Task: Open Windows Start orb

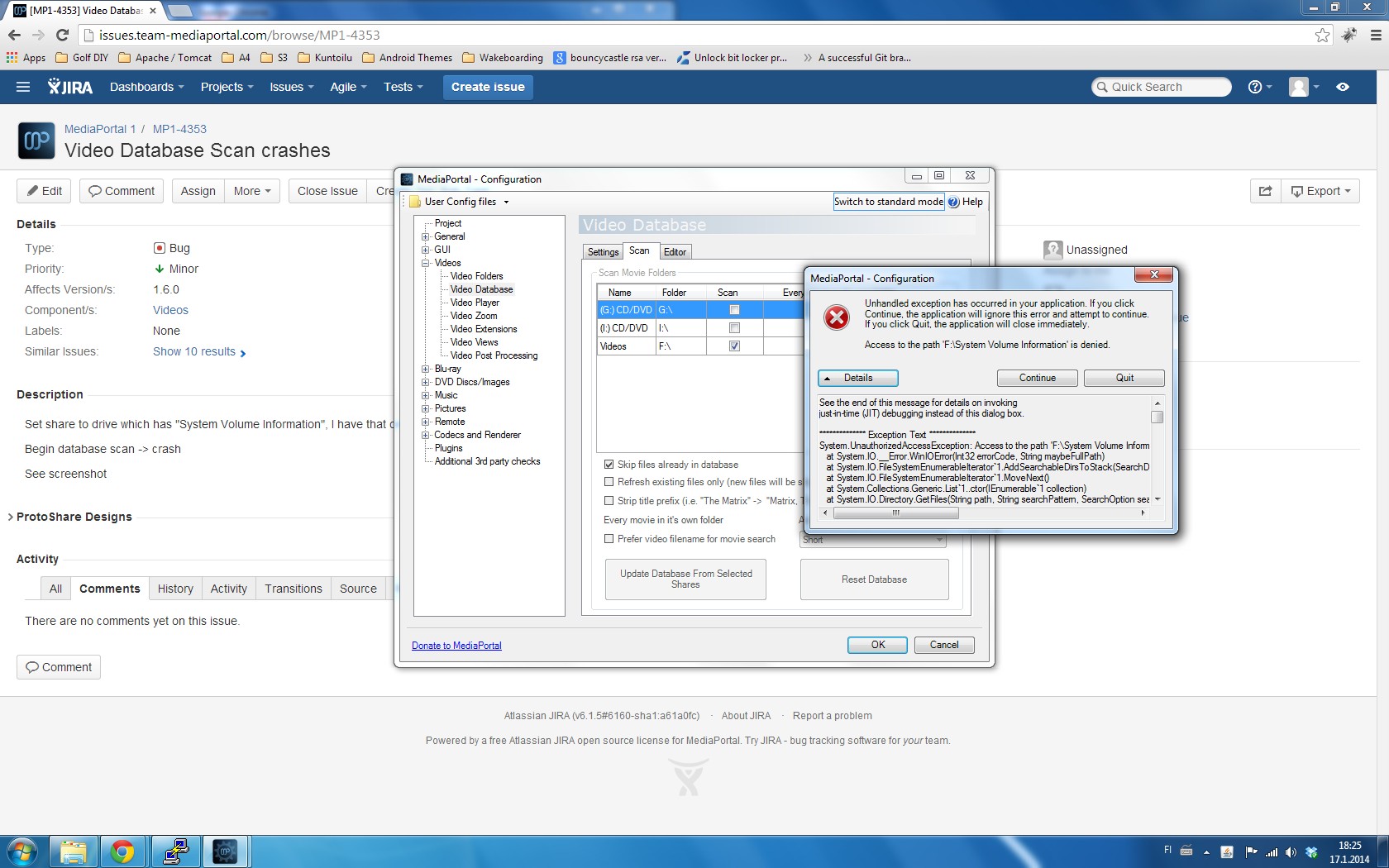Action: tap(22, 851)
